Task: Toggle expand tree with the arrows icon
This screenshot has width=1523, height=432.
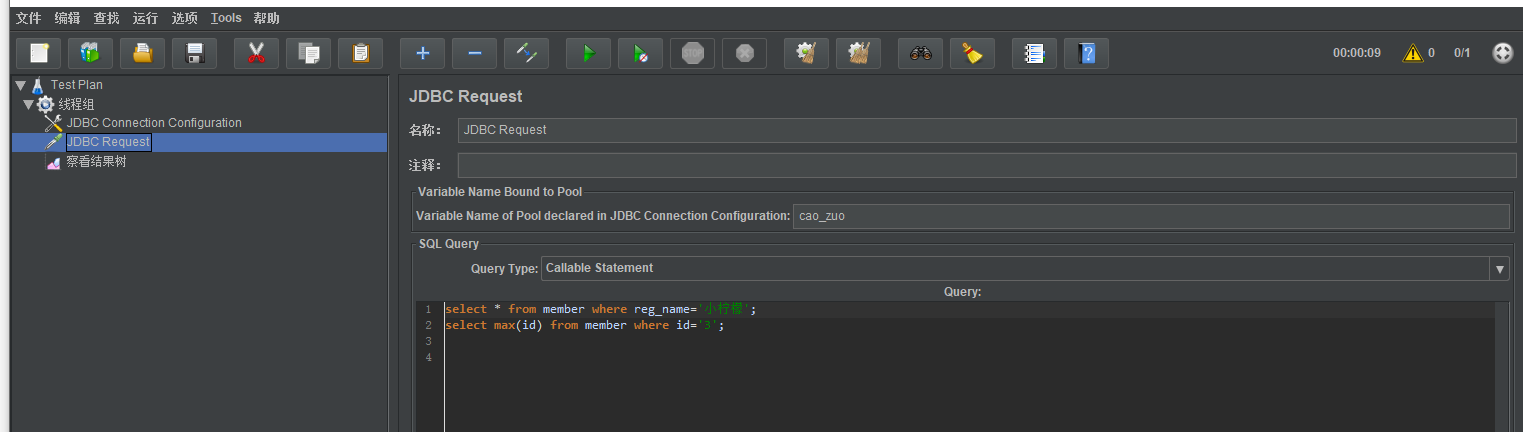Action: [x=527, y=54]
